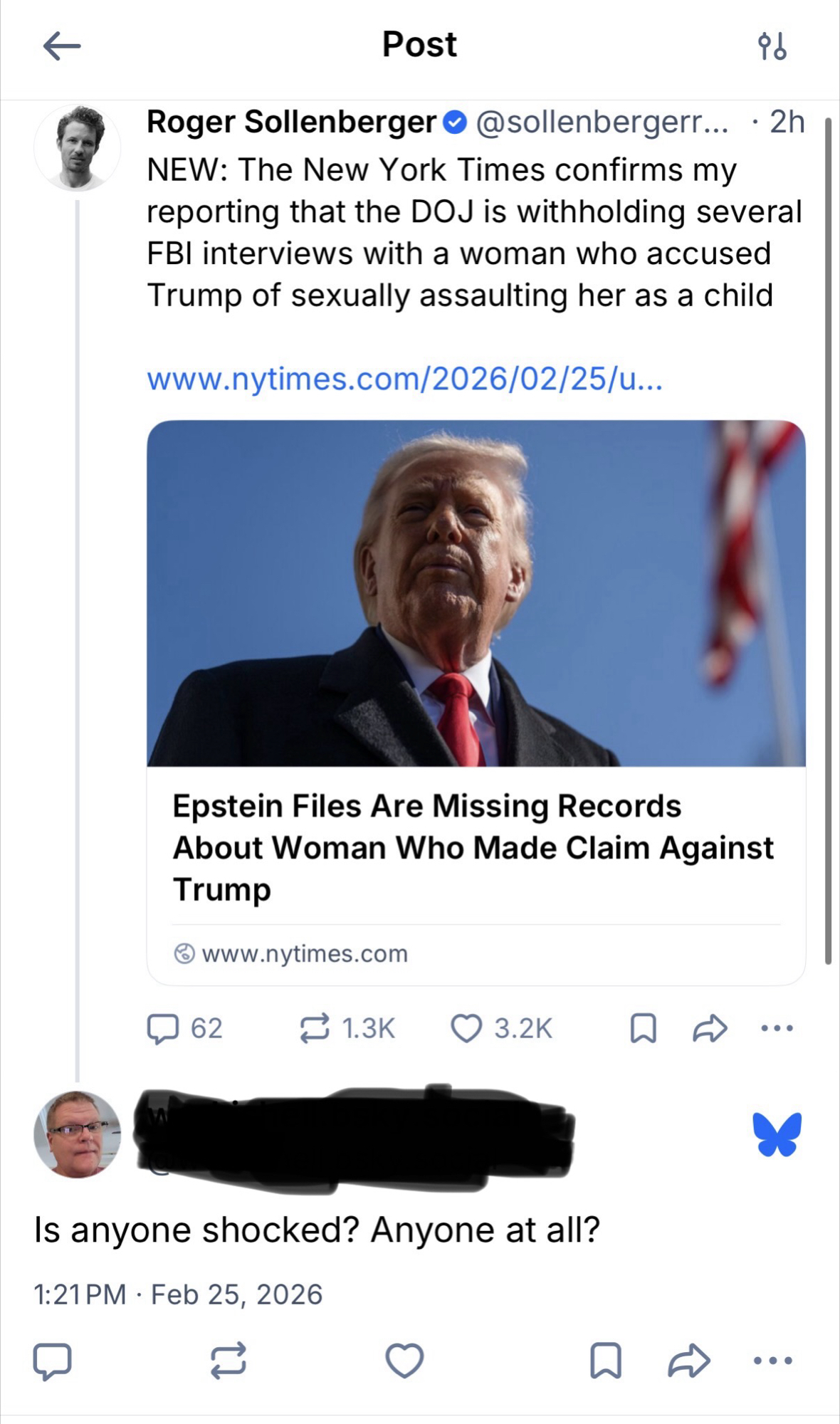This screenshot has width=840, height=1424.
Task: Repost the post with 1.3K reposts
Action: coord(315,1029)
